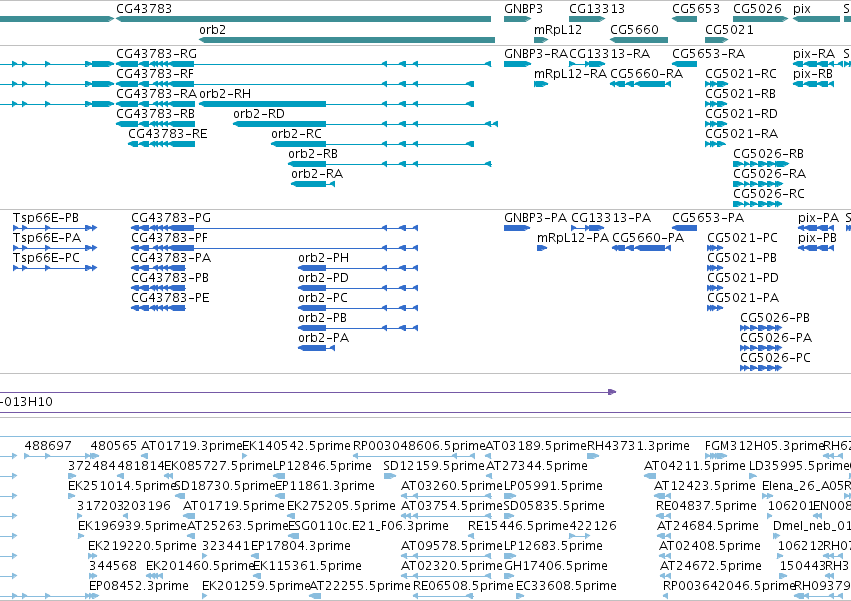Image resolution: width=851 pixels, height=601 pixels.
Task: Click transcript GNBP3-RA
Action: (x=517, y=64)
